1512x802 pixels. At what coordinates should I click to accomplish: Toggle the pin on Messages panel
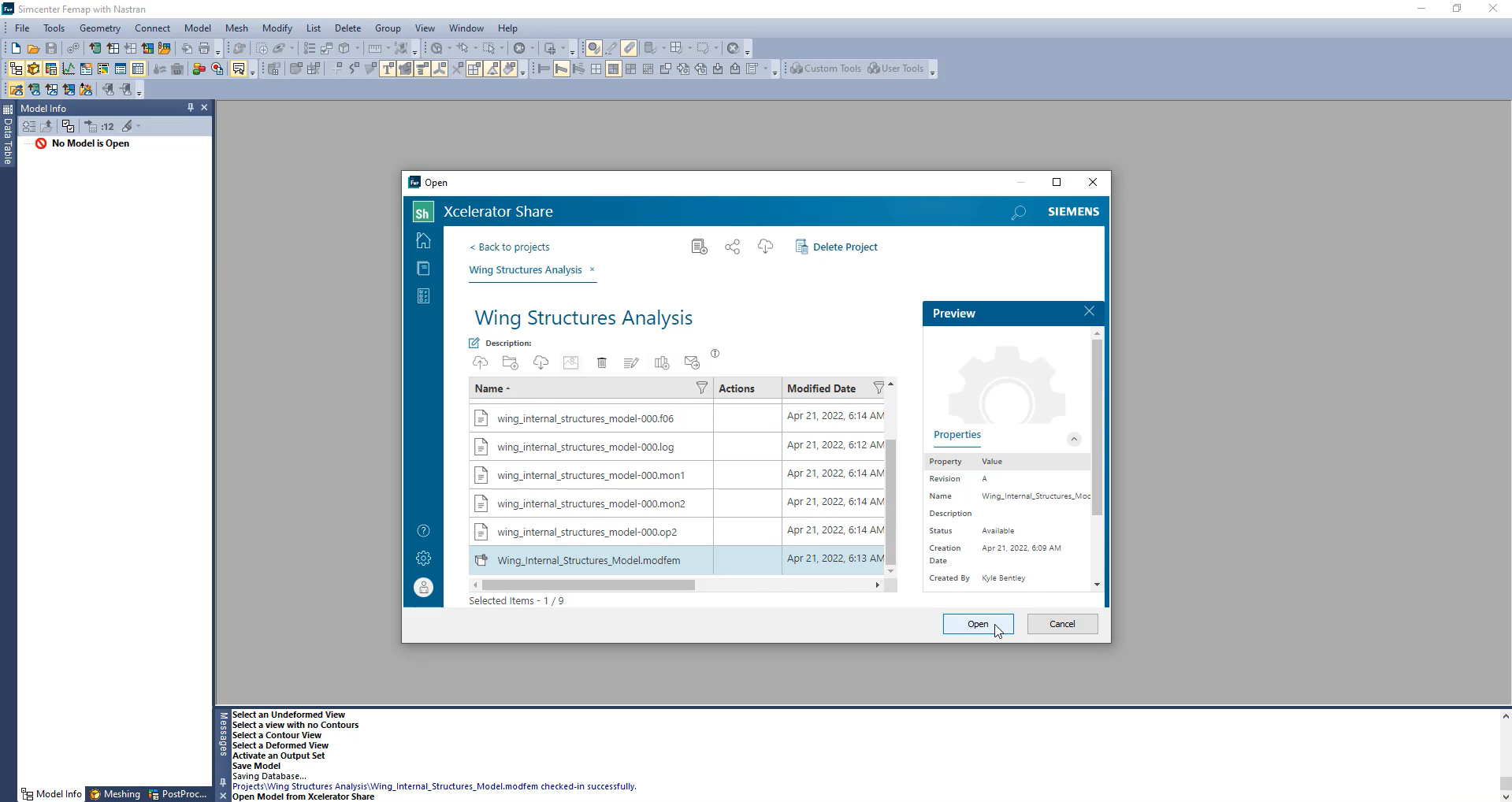click(223, 782)
